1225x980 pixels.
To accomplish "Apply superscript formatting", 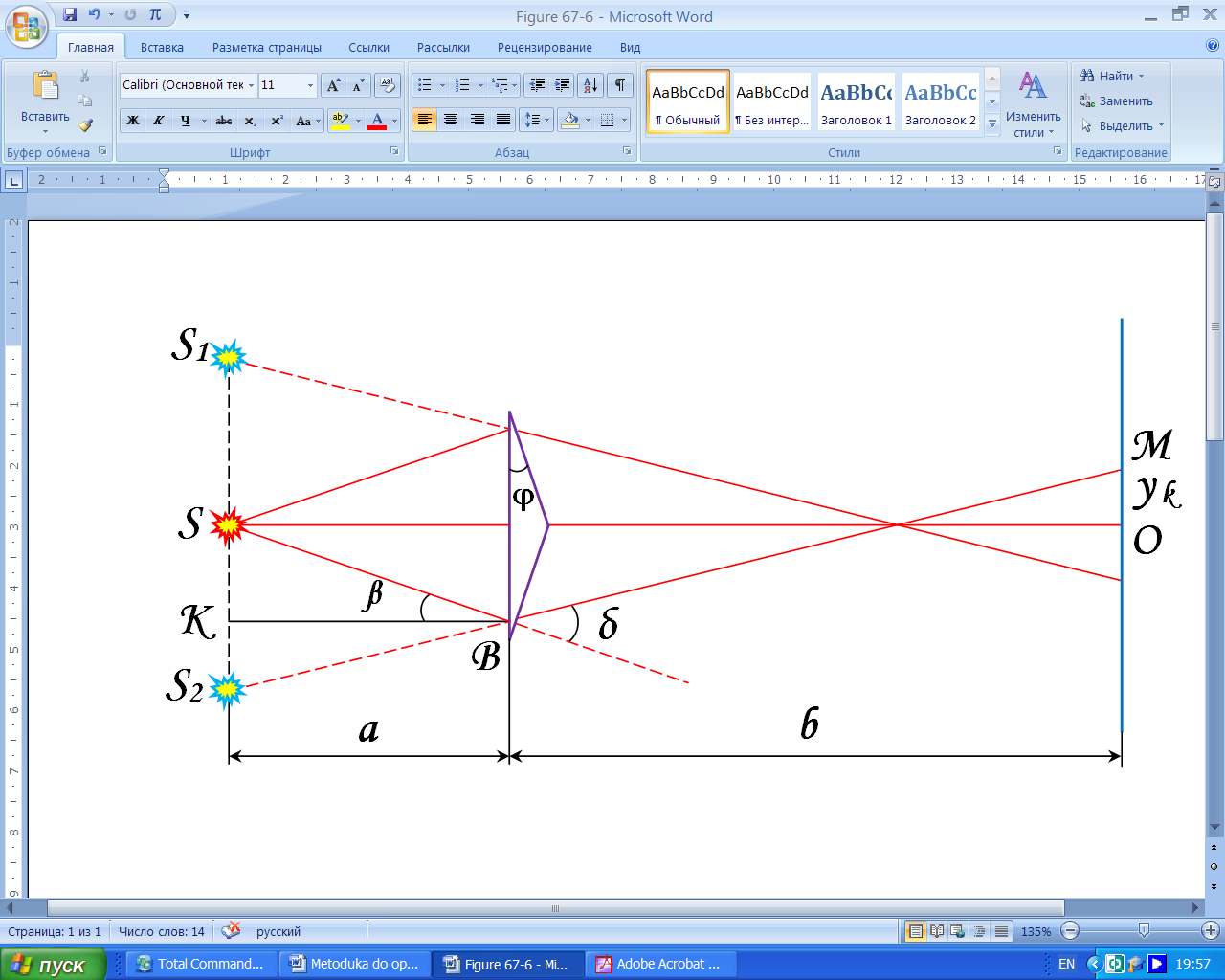I will (x=277, y=121).
